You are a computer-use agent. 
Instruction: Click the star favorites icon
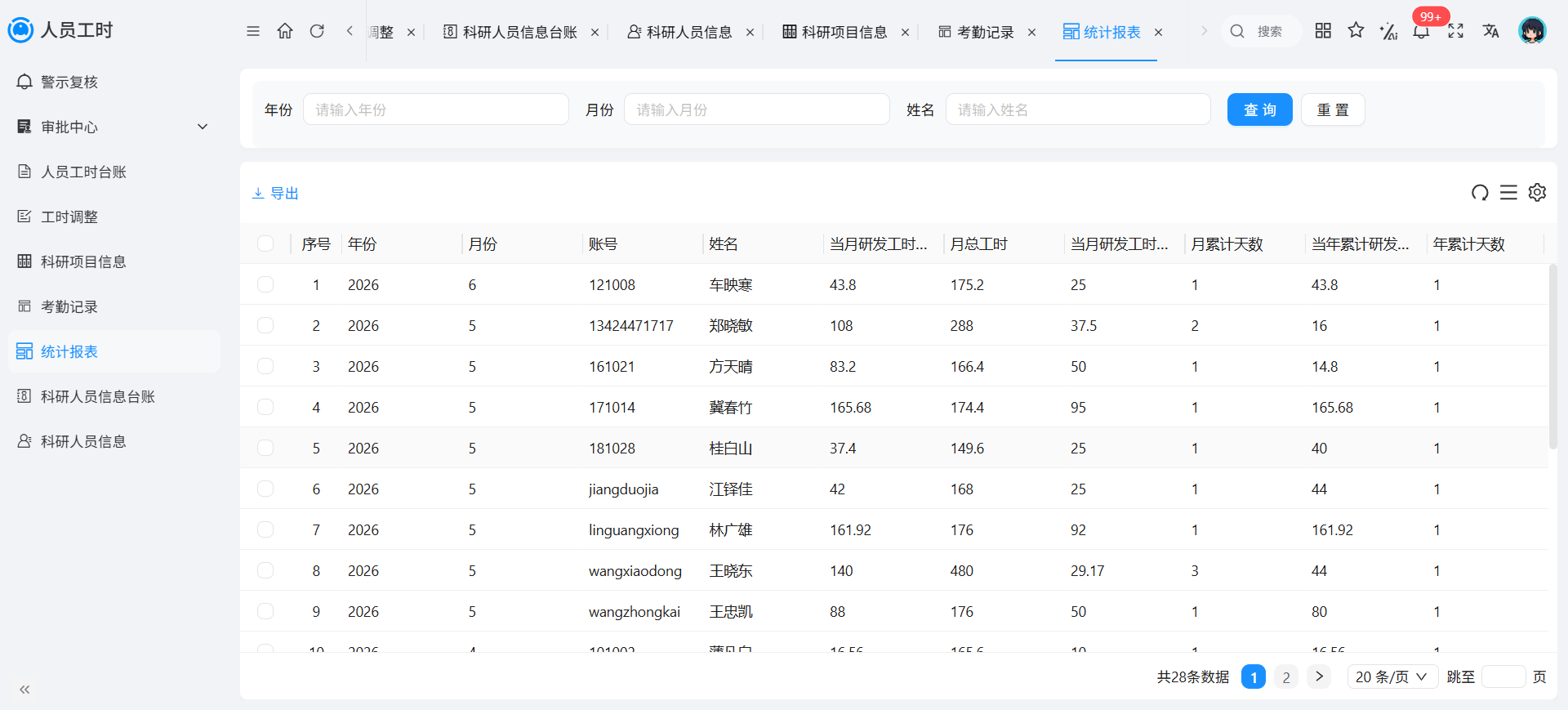coord(1356,30)
